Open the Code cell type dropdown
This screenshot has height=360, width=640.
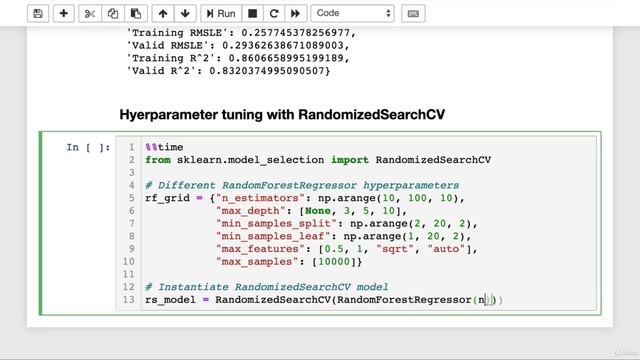click(x=353, y=13)
